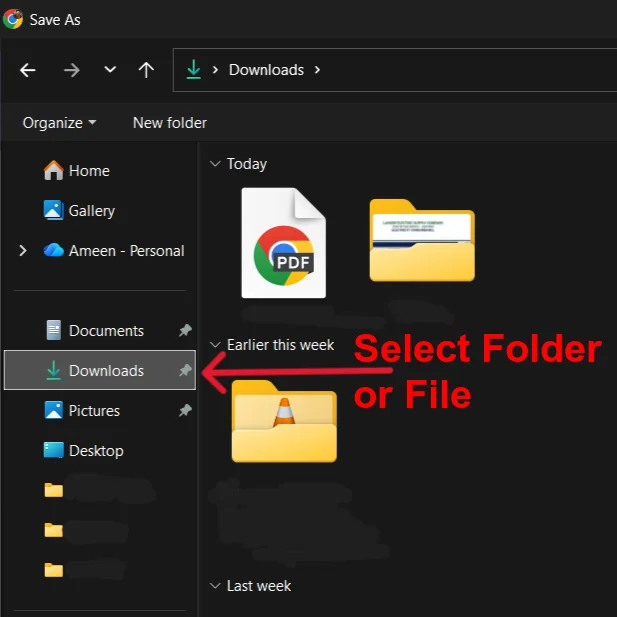
Task: Open Gallery in the sidebar
Action: (x=79, y=211)
